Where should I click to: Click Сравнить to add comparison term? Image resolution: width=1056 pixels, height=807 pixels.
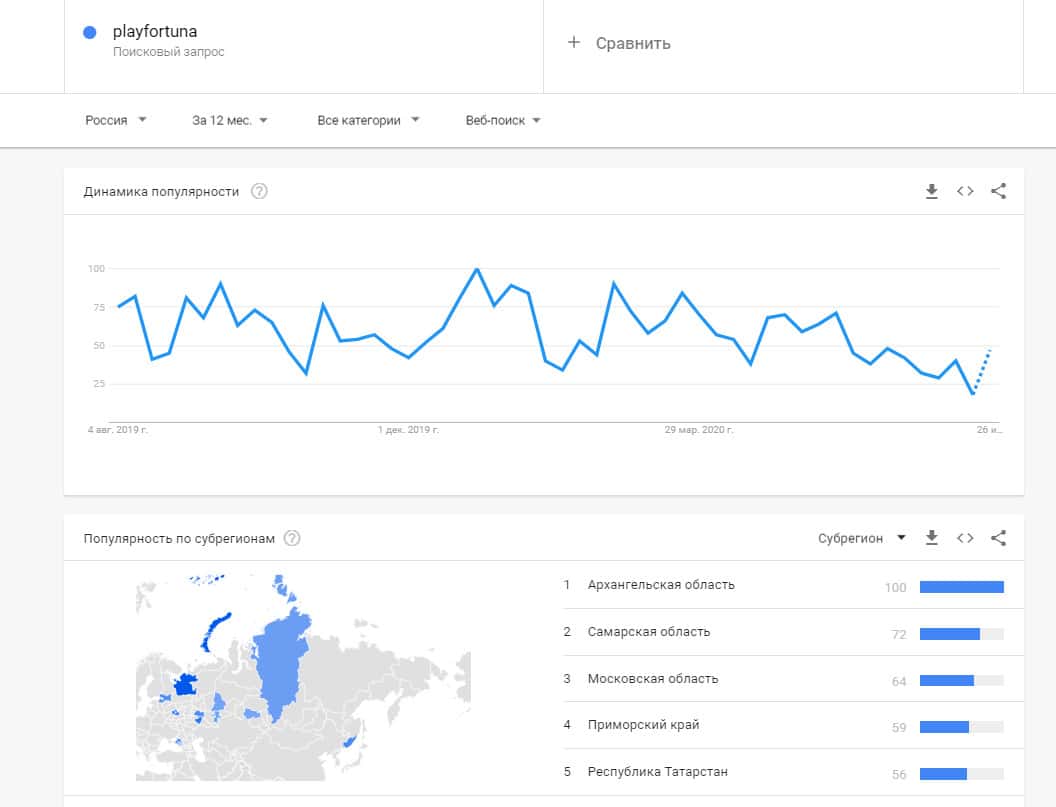(633, 43)
